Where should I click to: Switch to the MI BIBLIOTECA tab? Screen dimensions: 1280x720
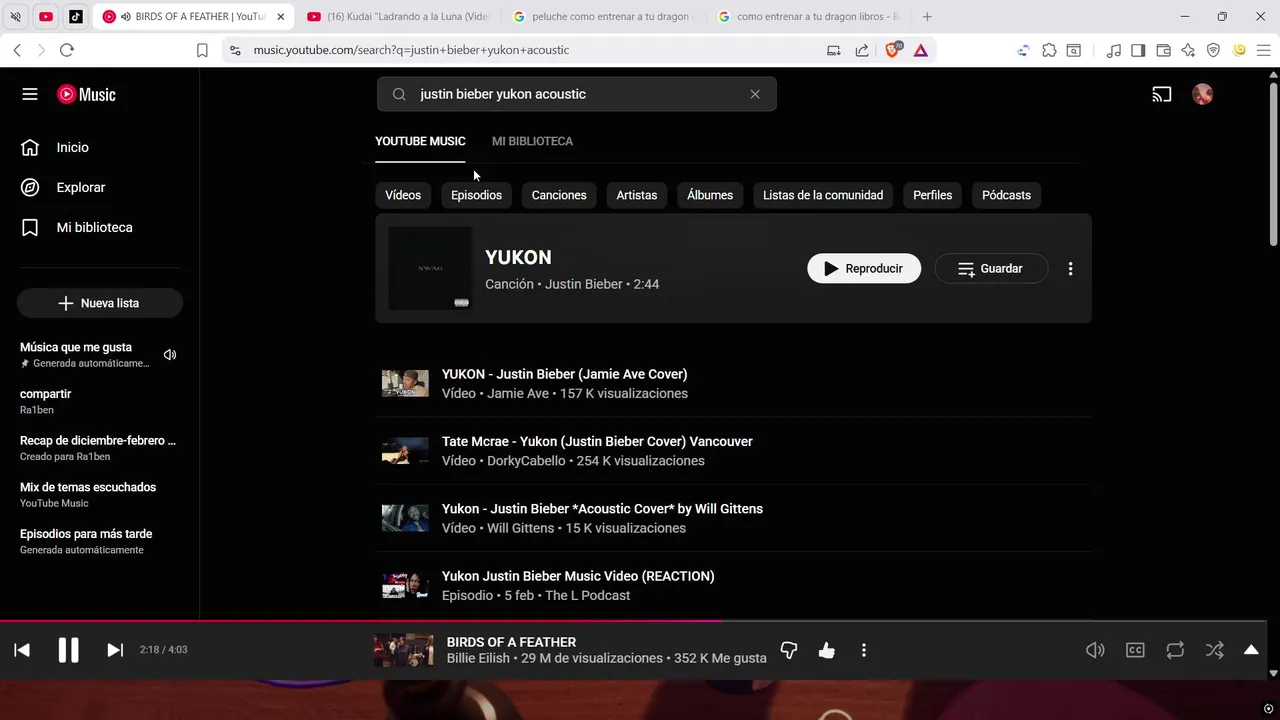532,141
